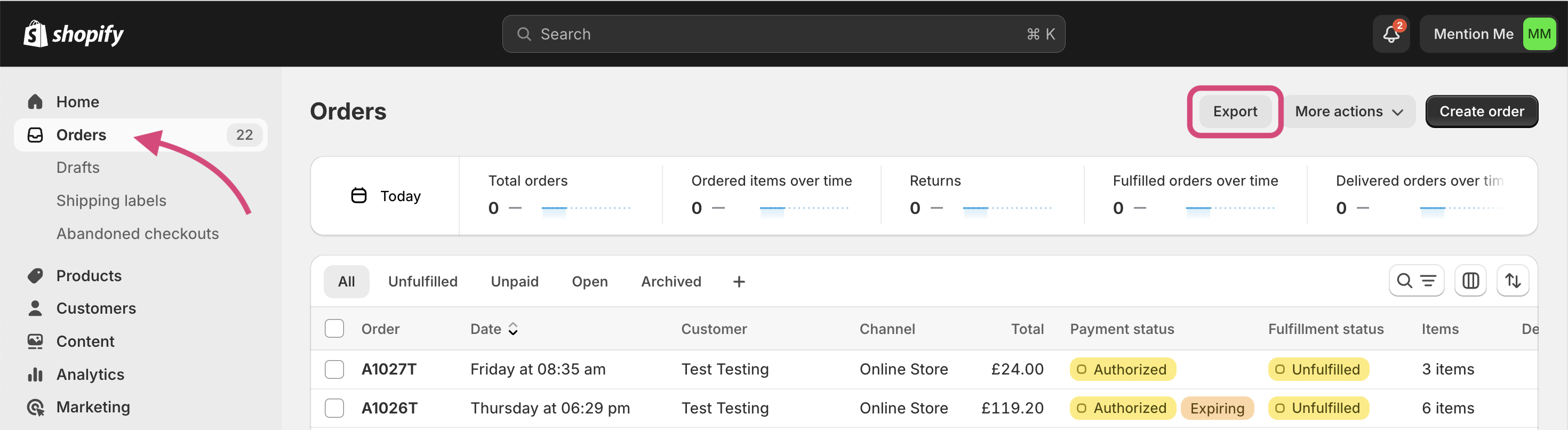Open the Today date range selector
This screenshot has height=430, width=1568.
click(x=385, y=196)
